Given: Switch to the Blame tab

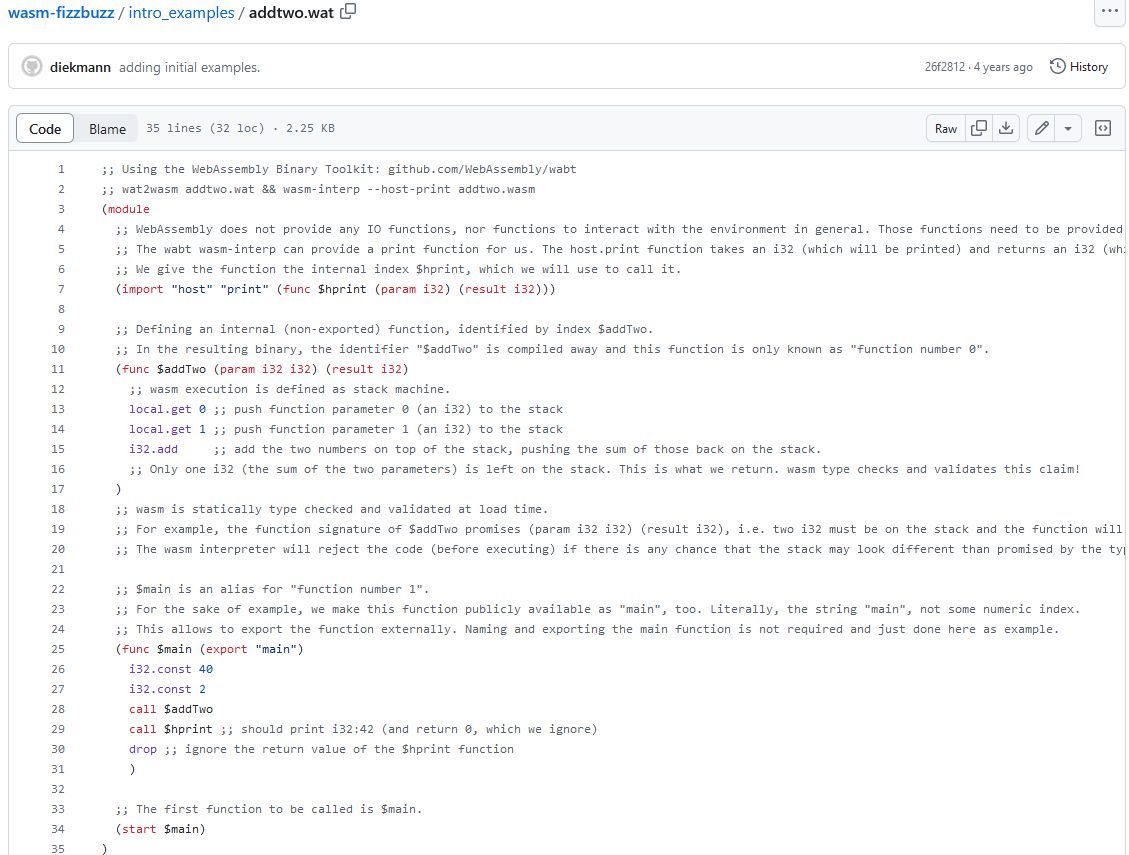Looking at the screenshot, I should [107, 129].
